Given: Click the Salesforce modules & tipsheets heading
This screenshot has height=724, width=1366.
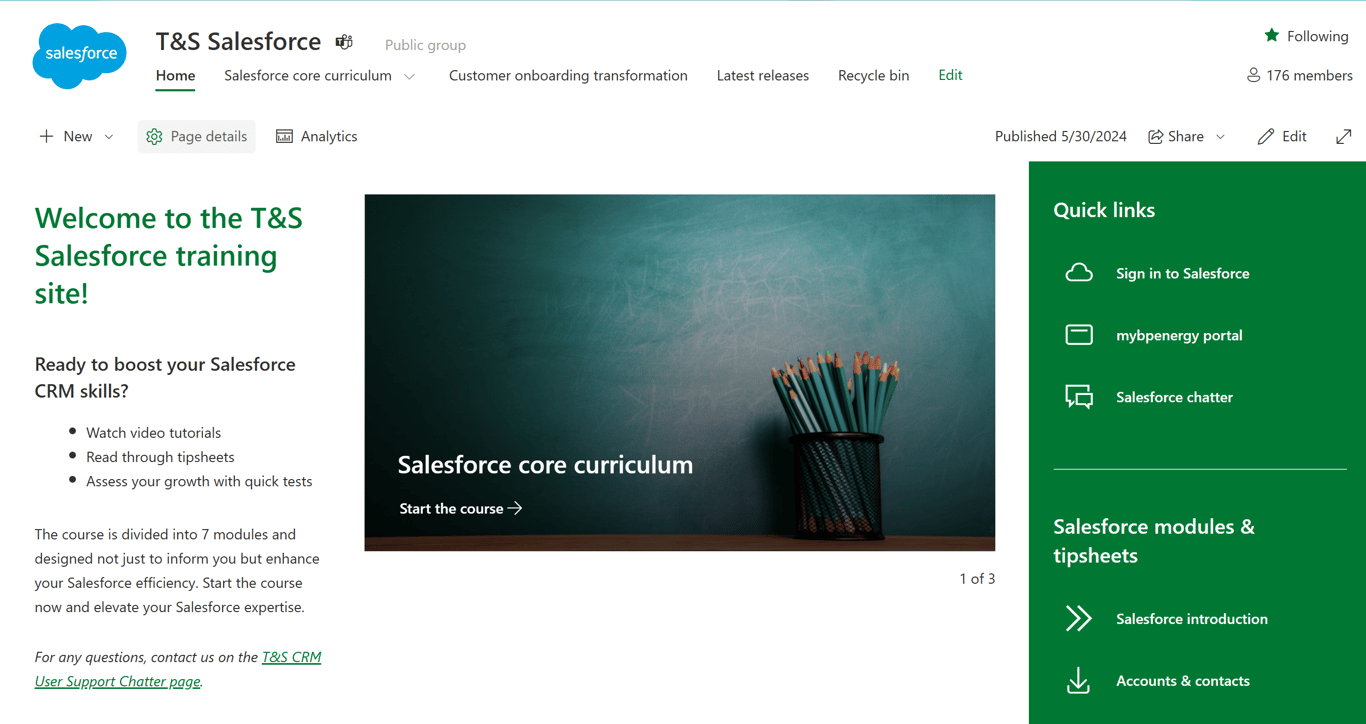Looking at the screenshot, I should 1154,541.
